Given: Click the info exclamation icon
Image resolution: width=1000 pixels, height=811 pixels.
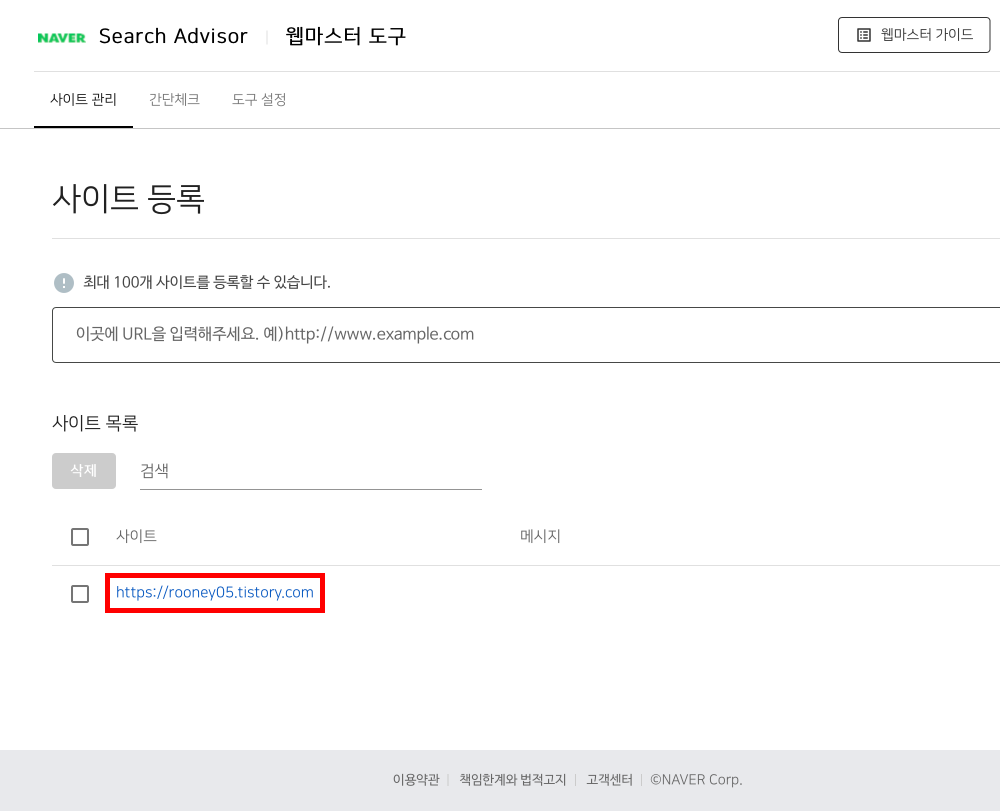Looking at the screenshot, I should pos(64,282).
